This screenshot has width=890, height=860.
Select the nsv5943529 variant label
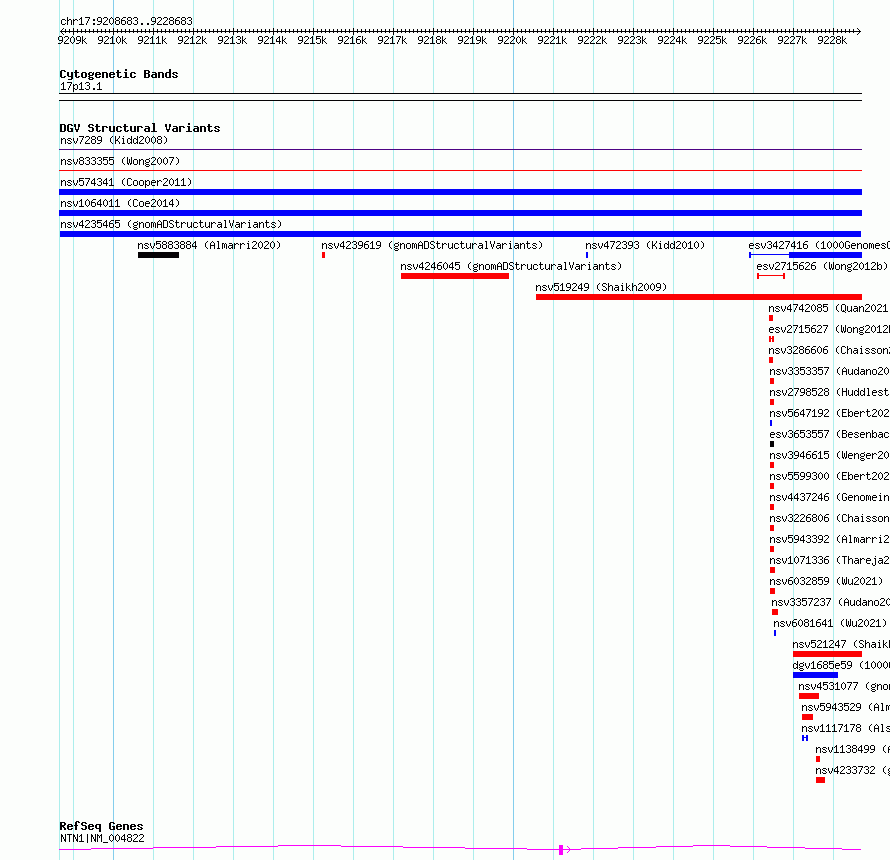coord(845,707)
